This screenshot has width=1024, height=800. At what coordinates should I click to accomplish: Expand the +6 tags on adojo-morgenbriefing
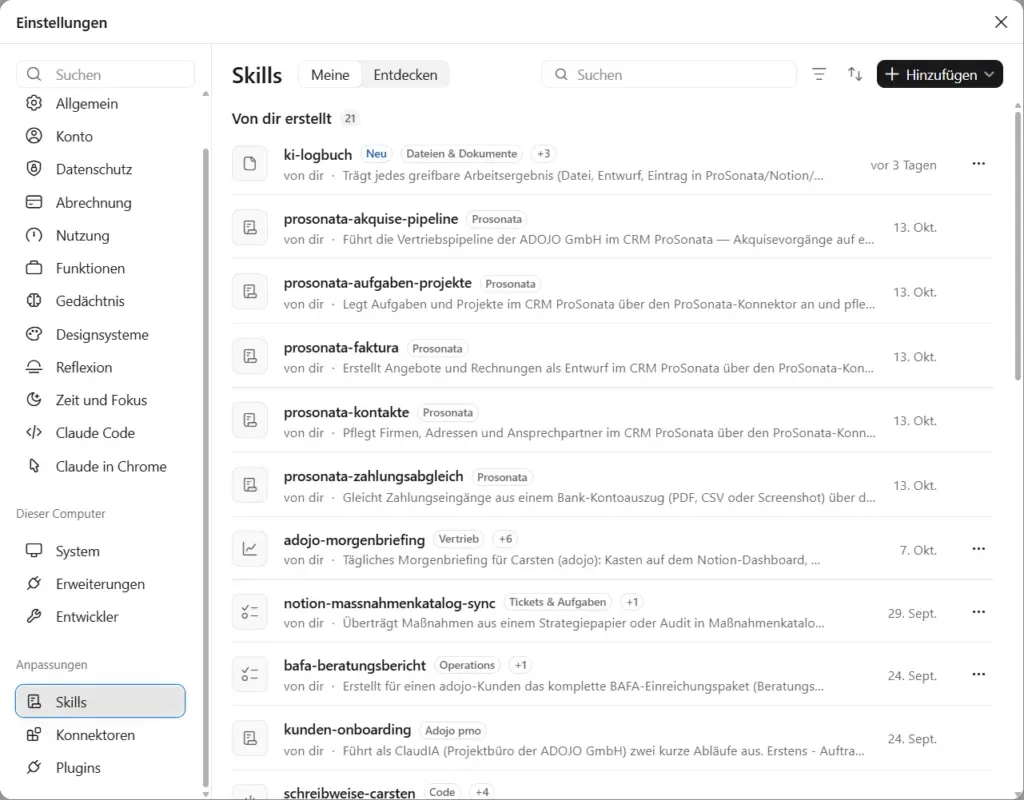[x=505, y=539]
